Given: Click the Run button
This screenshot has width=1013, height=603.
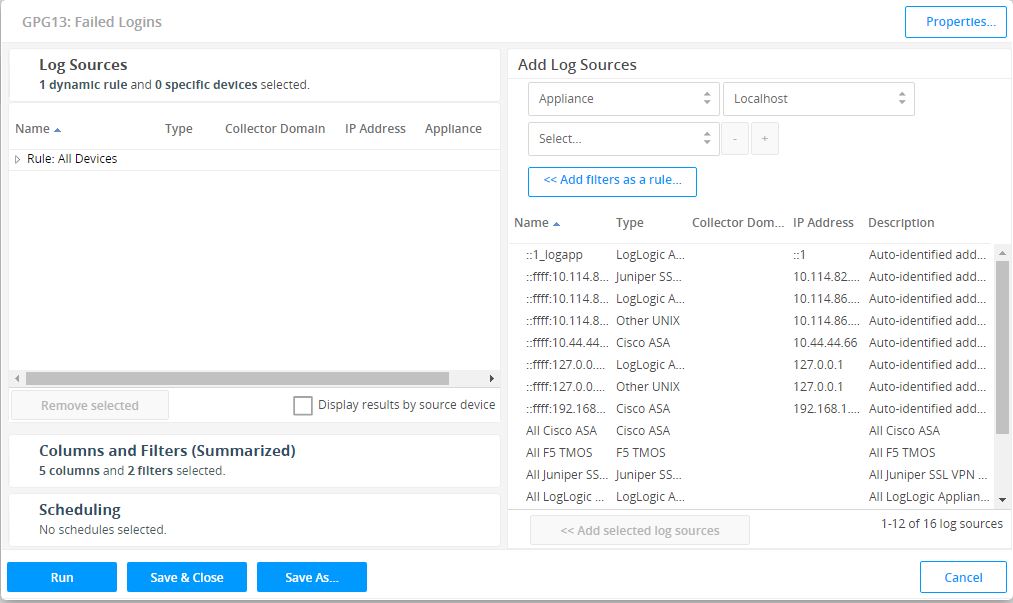Looking at the screenshot, I should 62,577.
